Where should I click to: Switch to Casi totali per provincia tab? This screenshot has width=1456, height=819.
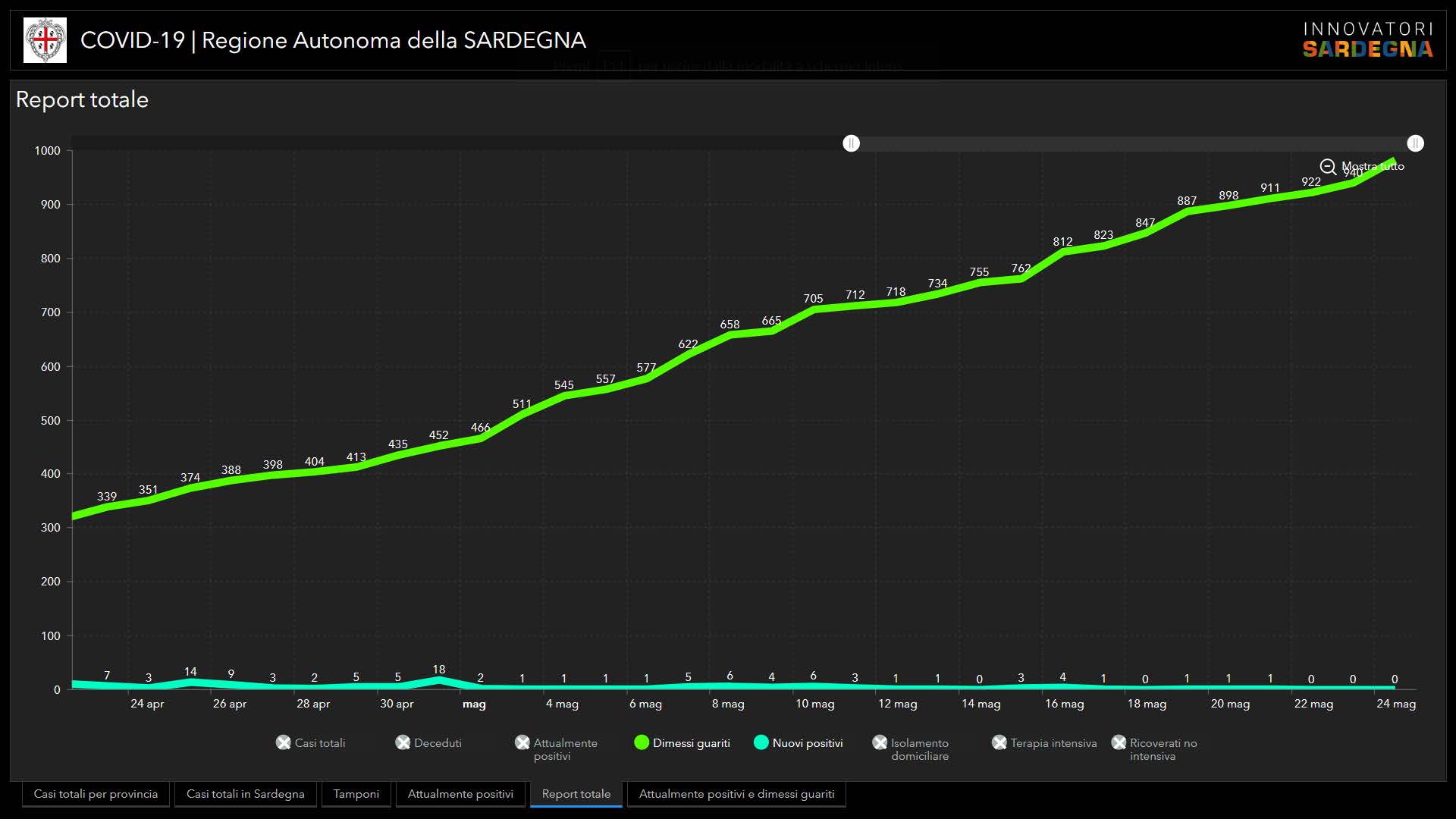(96, 794)
